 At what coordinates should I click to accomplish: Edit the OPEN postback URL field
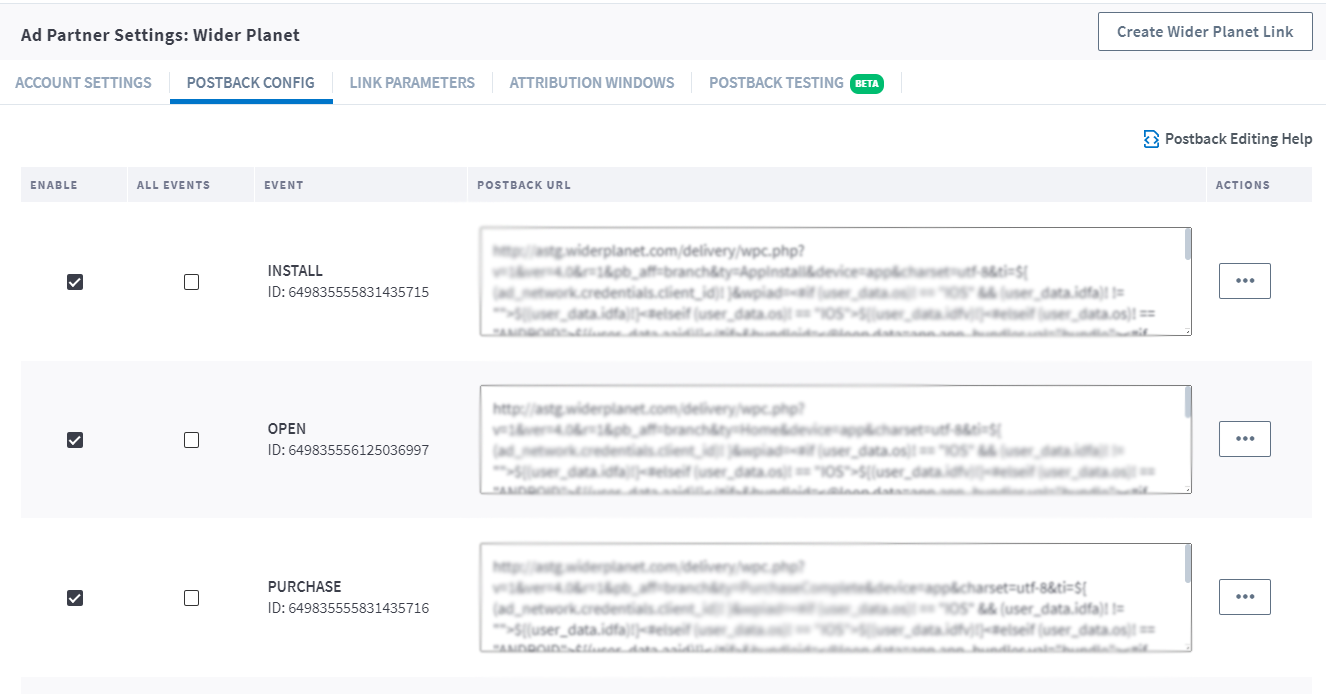click(x=835, y=439)
